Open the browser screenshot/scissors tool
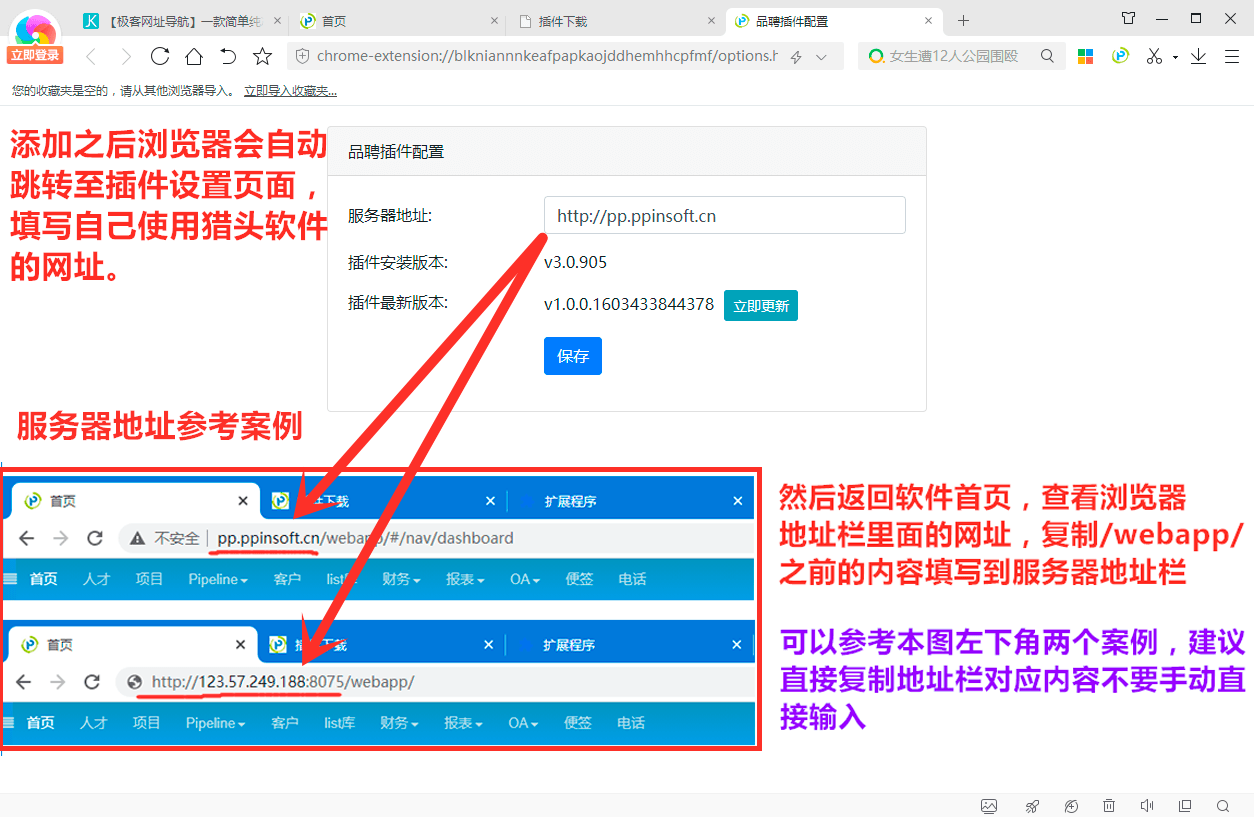Screen dimensions: 1254x817 pos(1154,56)
